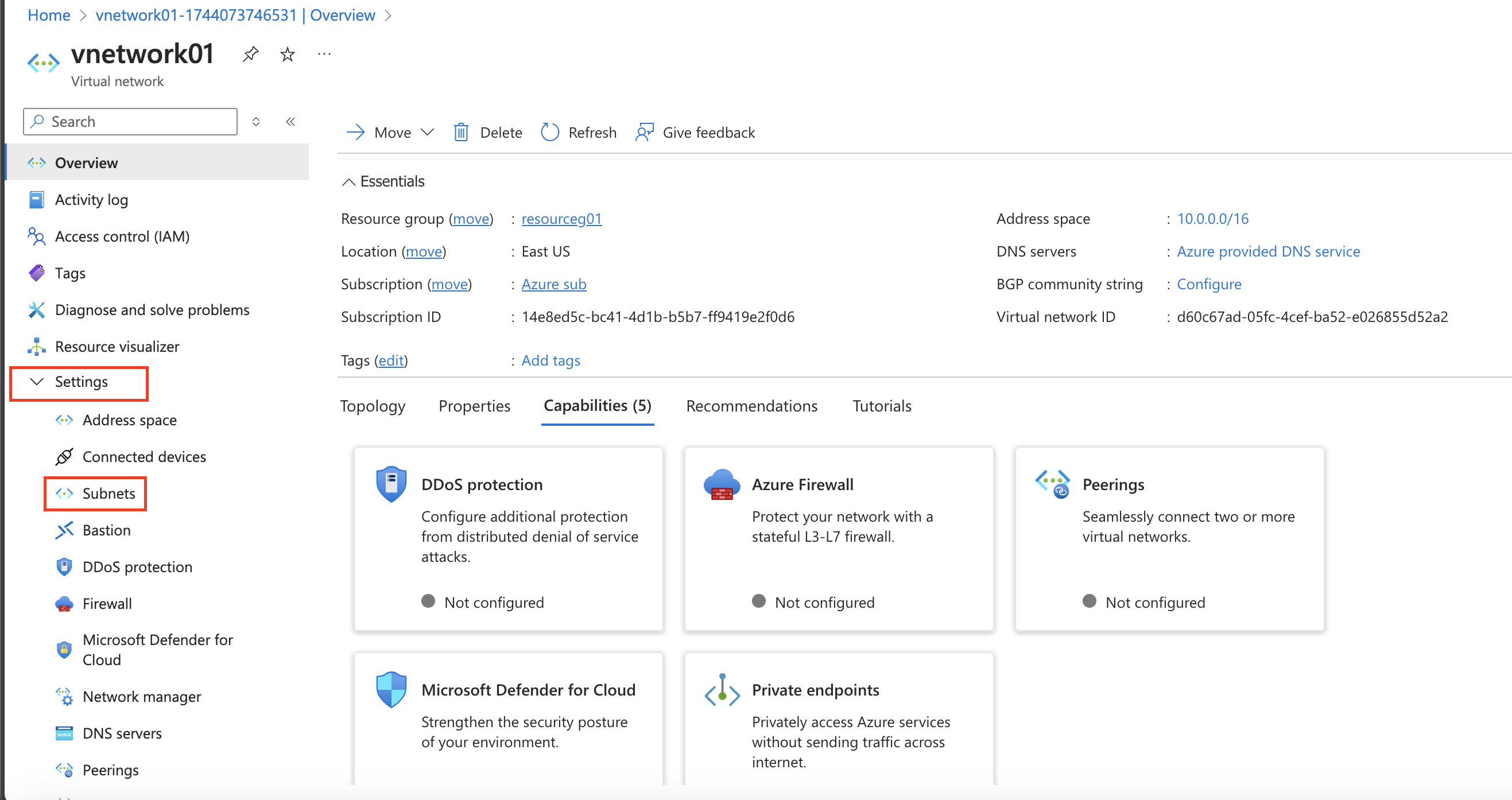
Task: Click the sidebar Search field
Action: (x=130, y=122)
